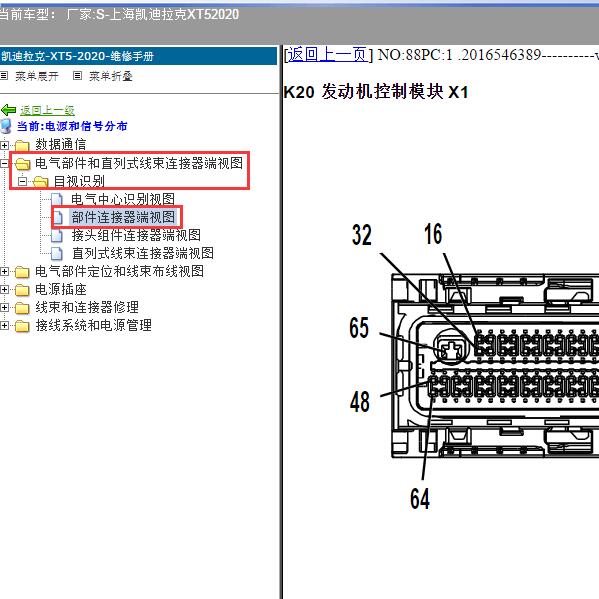Click the 电气部件定位和线束布线视图 folder icon
This screenshot has height=599, width=599.
click(22, 272)
